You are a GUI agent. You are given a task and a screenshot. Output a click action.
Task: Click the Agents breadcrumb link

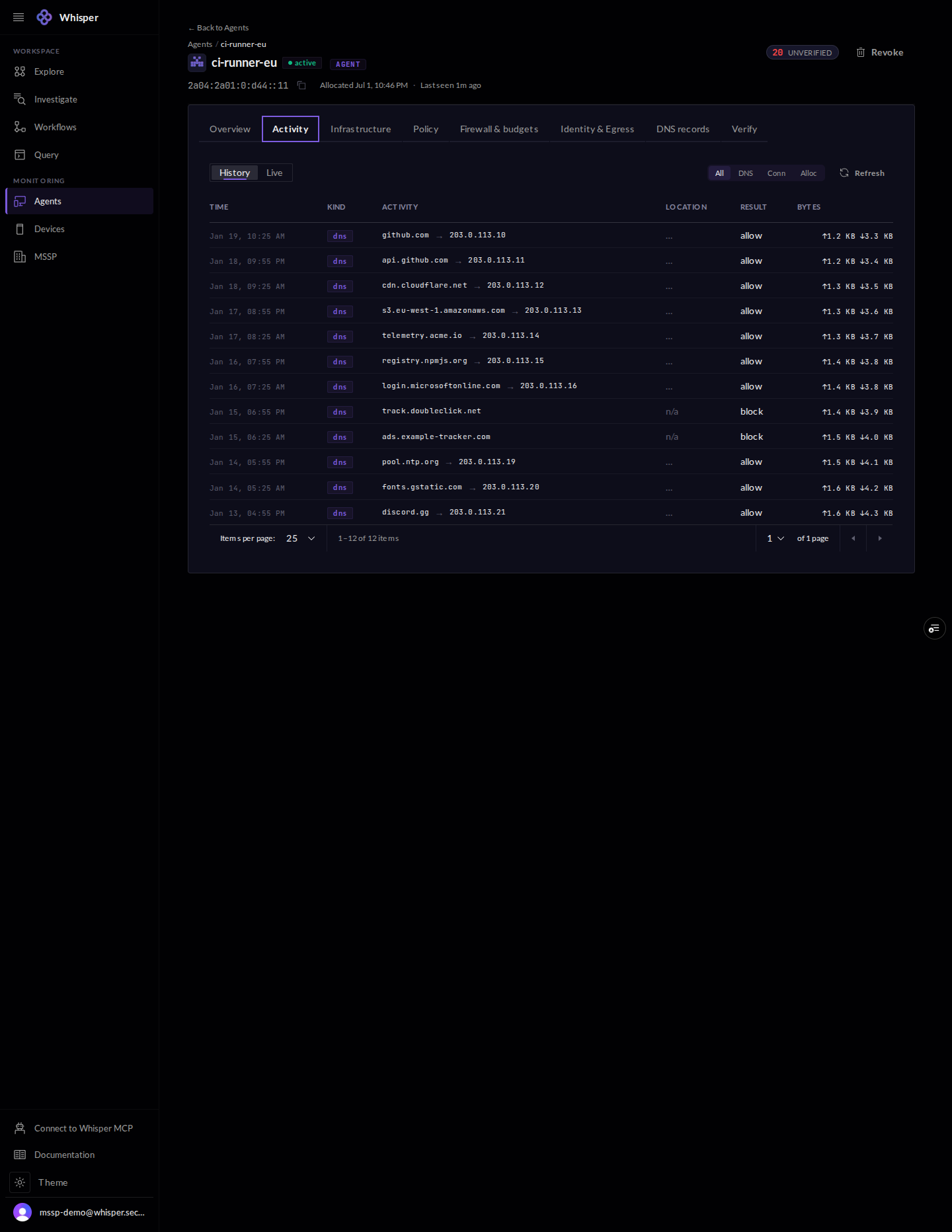coord(200,44)
